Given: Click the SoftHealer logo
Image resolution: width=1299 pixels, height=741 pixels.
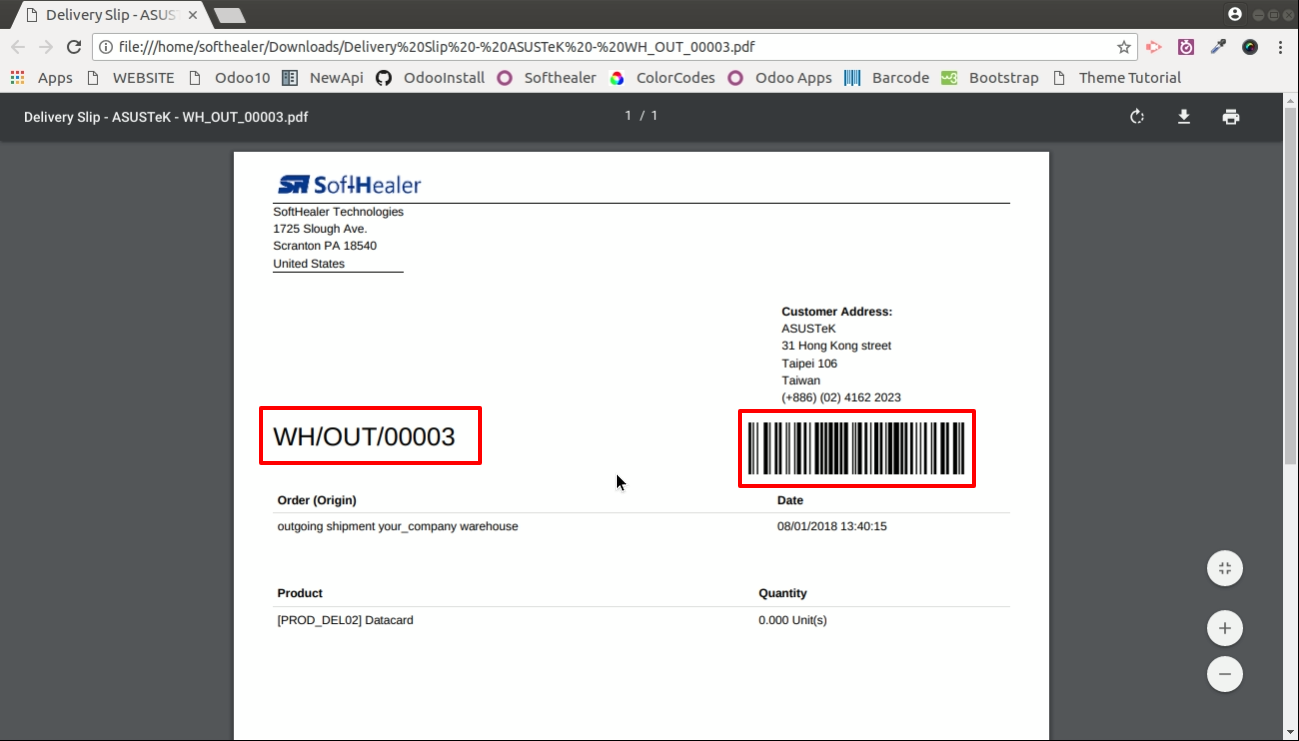Looking at the screenshot, I should click(349, 185).
